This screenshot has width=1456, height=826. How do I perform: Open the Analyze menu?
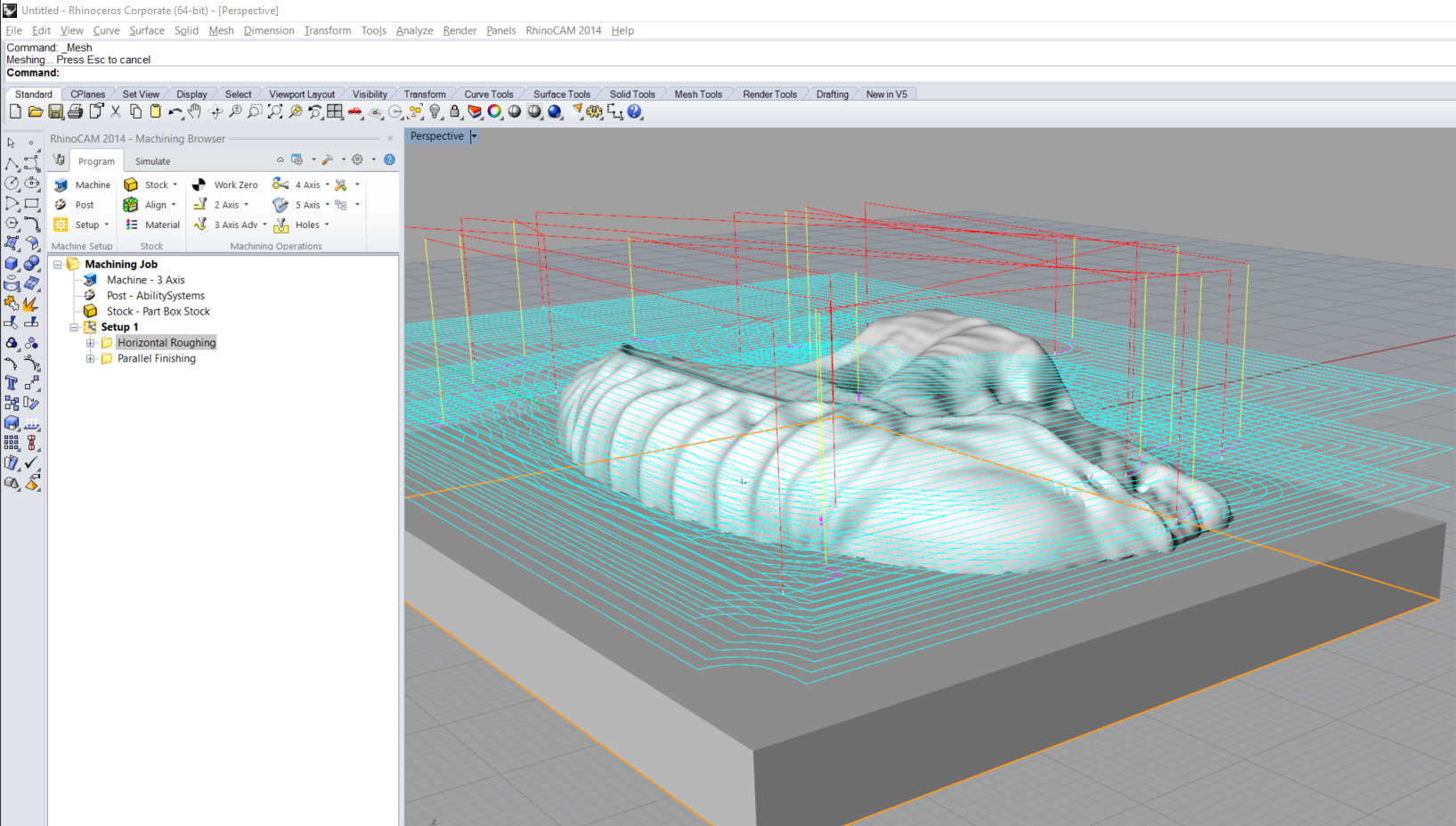click(414, 30)
